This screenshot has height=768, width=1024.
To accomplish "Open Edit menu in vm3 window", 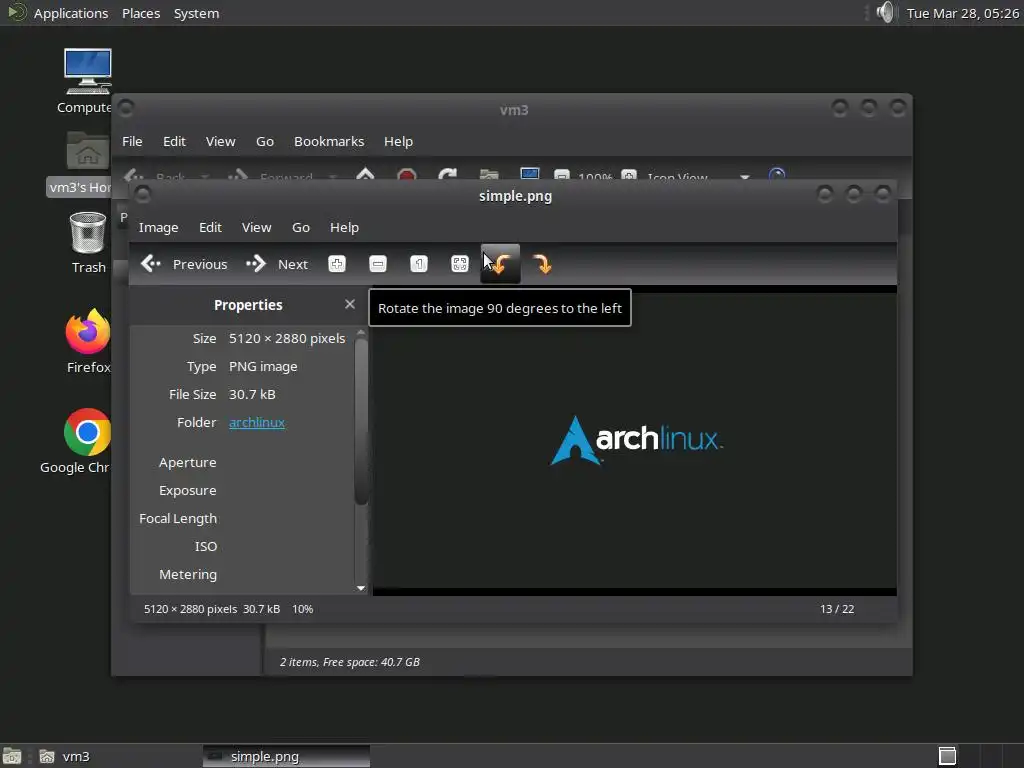I will 174,141.
